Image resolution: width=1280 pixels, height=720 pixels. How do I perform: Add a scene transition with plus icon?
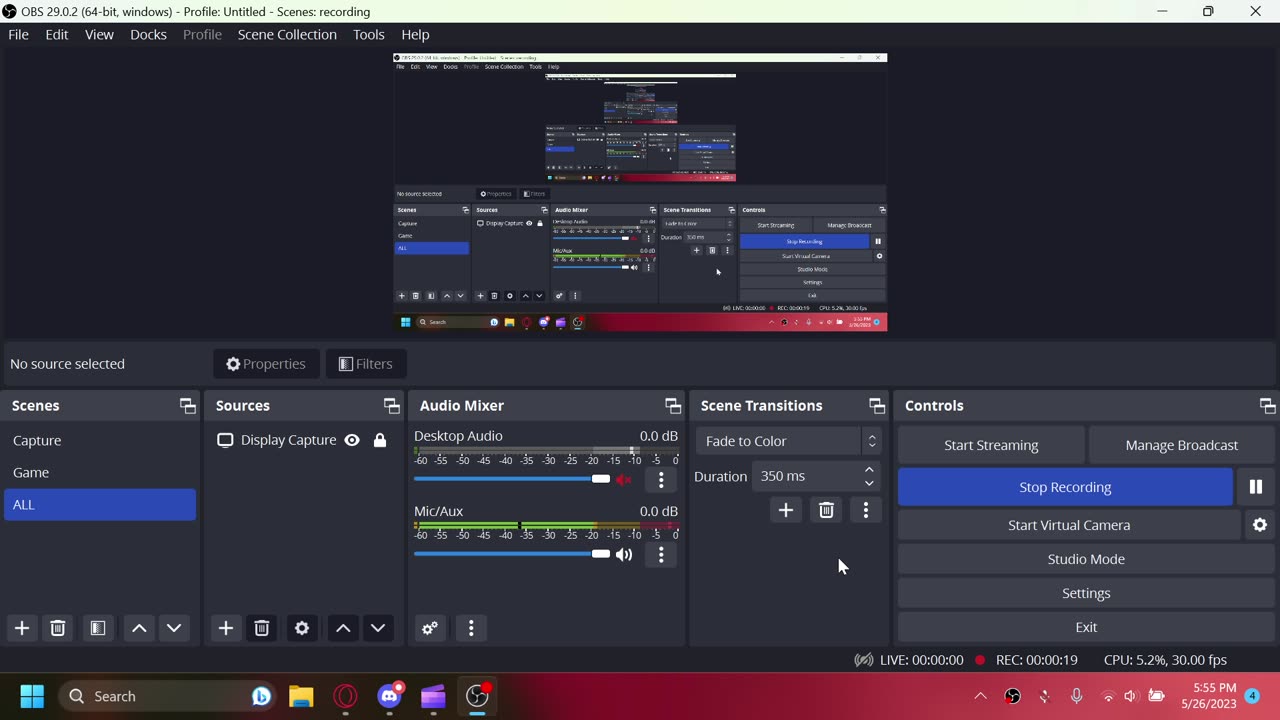coord(786,510)
